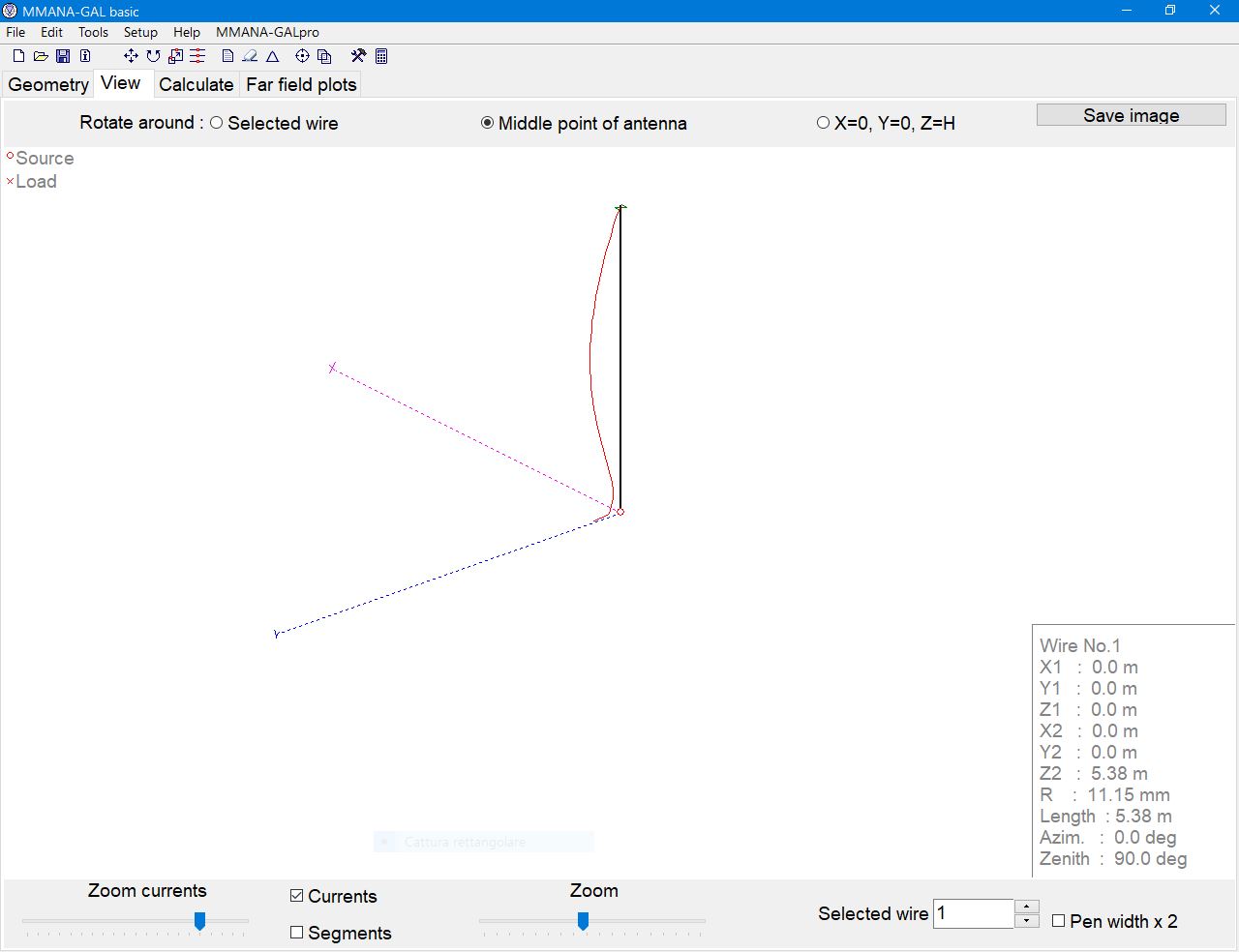The image size is (1239, 952).
Task: Click the document page toolbar icon
Action: click(227, 56)
